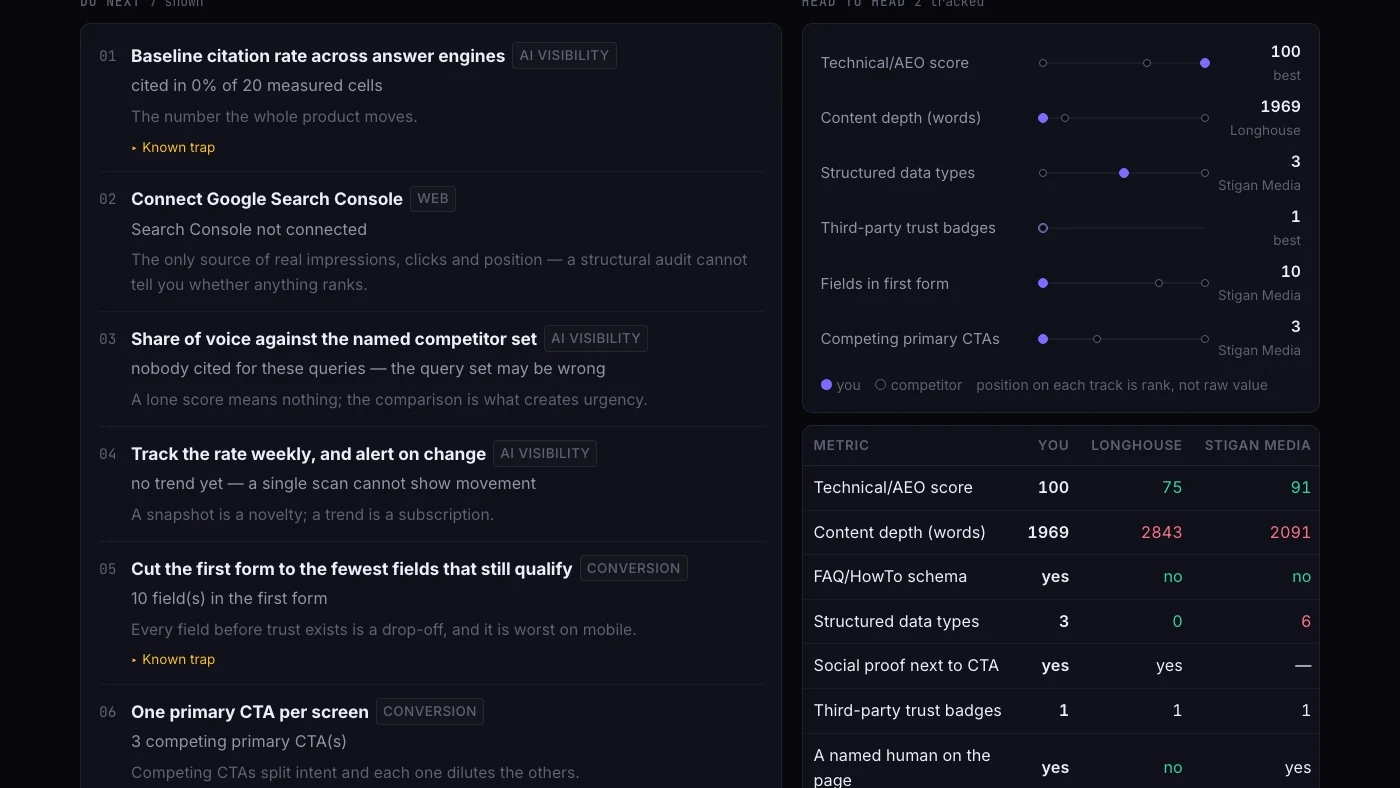Click the WEB tag beside Connect Google Search Console
Screen dimensions: 1400x788
point(433,198)
